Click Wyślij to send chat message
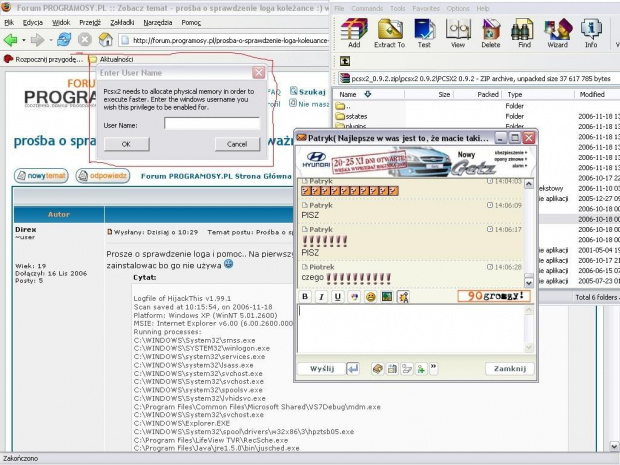The height and width of the screenshot is (465, 620). [x=322, y=369]
